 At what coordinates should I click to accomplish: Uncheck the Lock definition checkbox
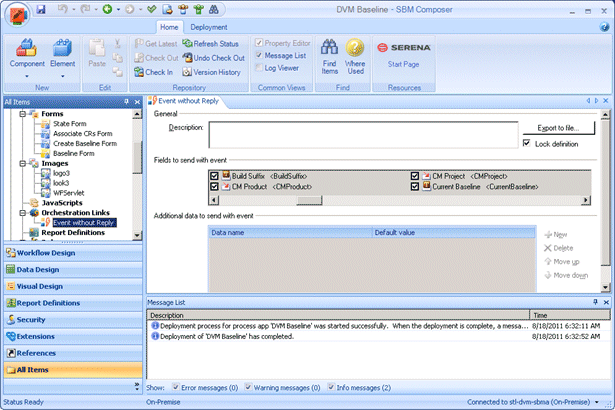pos(527,144)
